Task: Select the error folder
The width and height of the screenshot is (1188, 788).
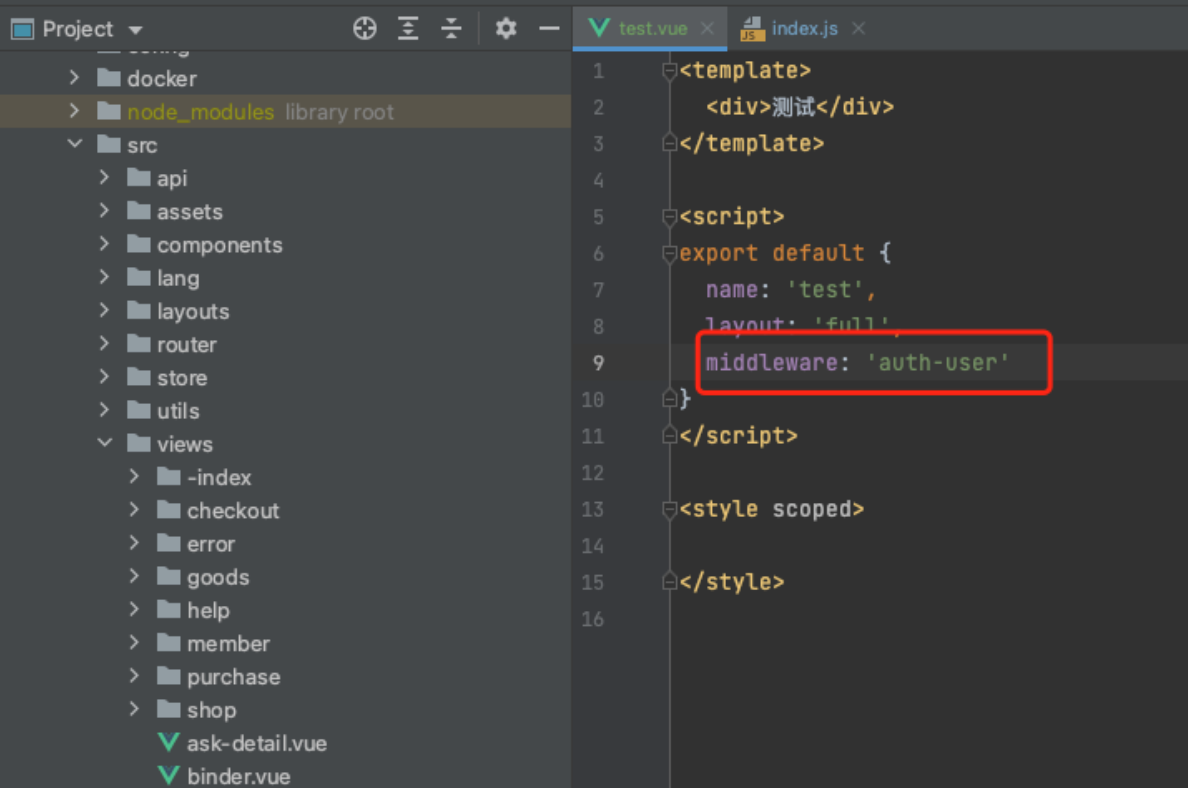Action: pyautogui.click(x=211, y=544)
